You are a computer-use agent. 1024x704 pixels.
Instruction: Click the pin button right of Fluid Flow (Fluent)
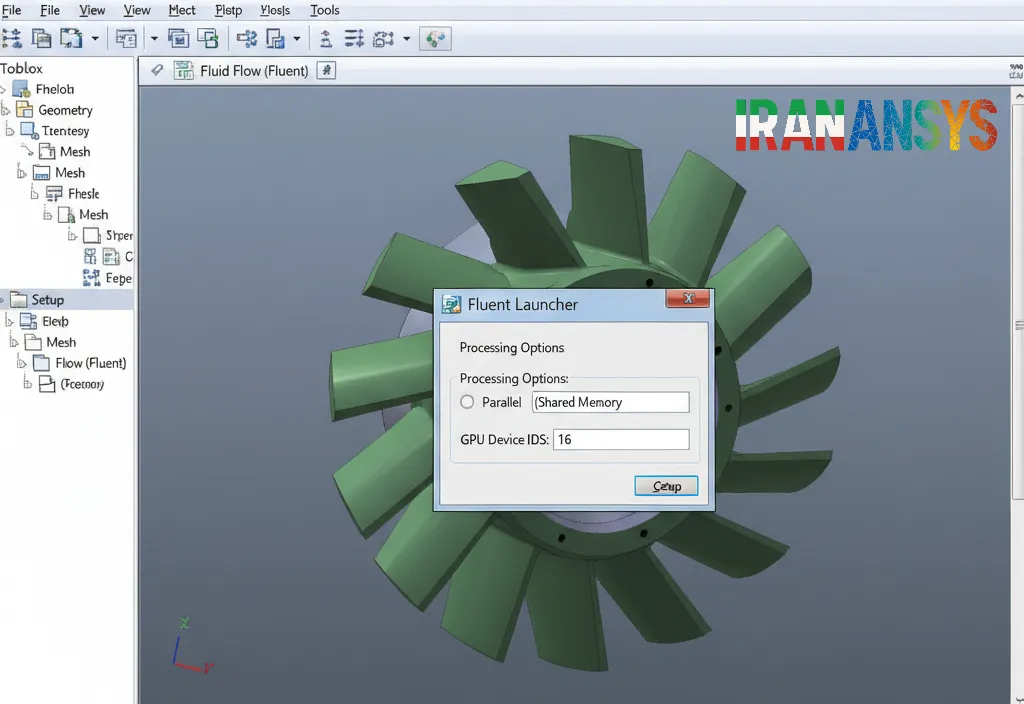pos(326,70)
